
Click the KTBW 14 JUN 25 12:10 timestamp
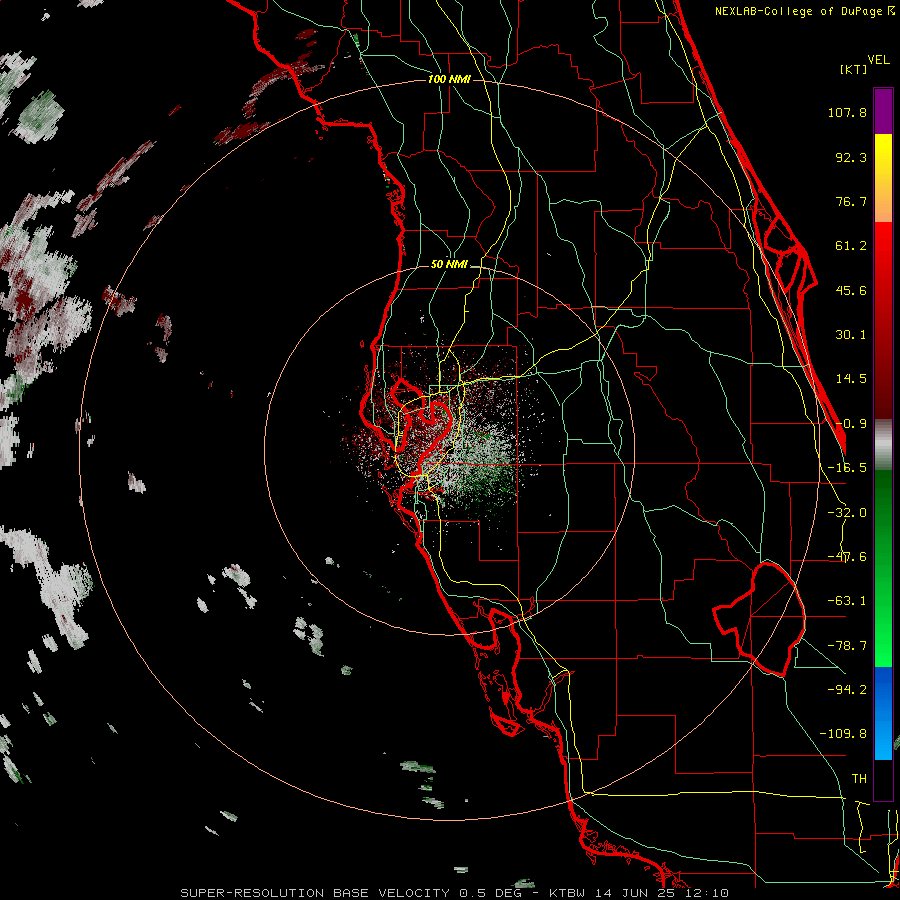click(x=639, y=893)
